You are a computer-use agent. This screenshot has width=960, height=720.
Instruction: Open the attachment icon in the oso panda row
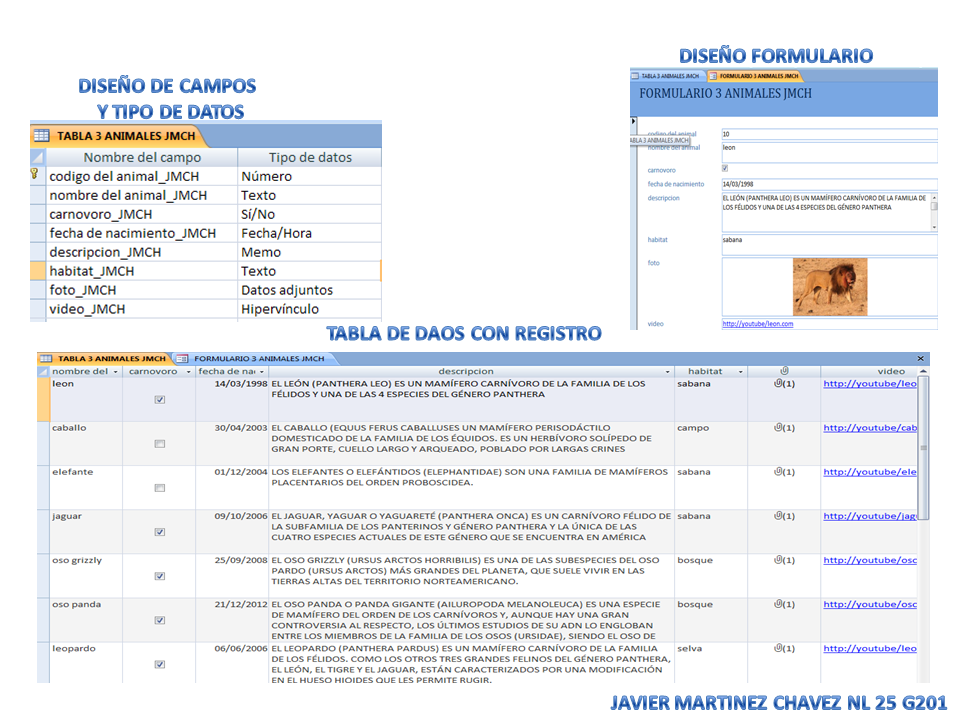(x=778, y=604)
